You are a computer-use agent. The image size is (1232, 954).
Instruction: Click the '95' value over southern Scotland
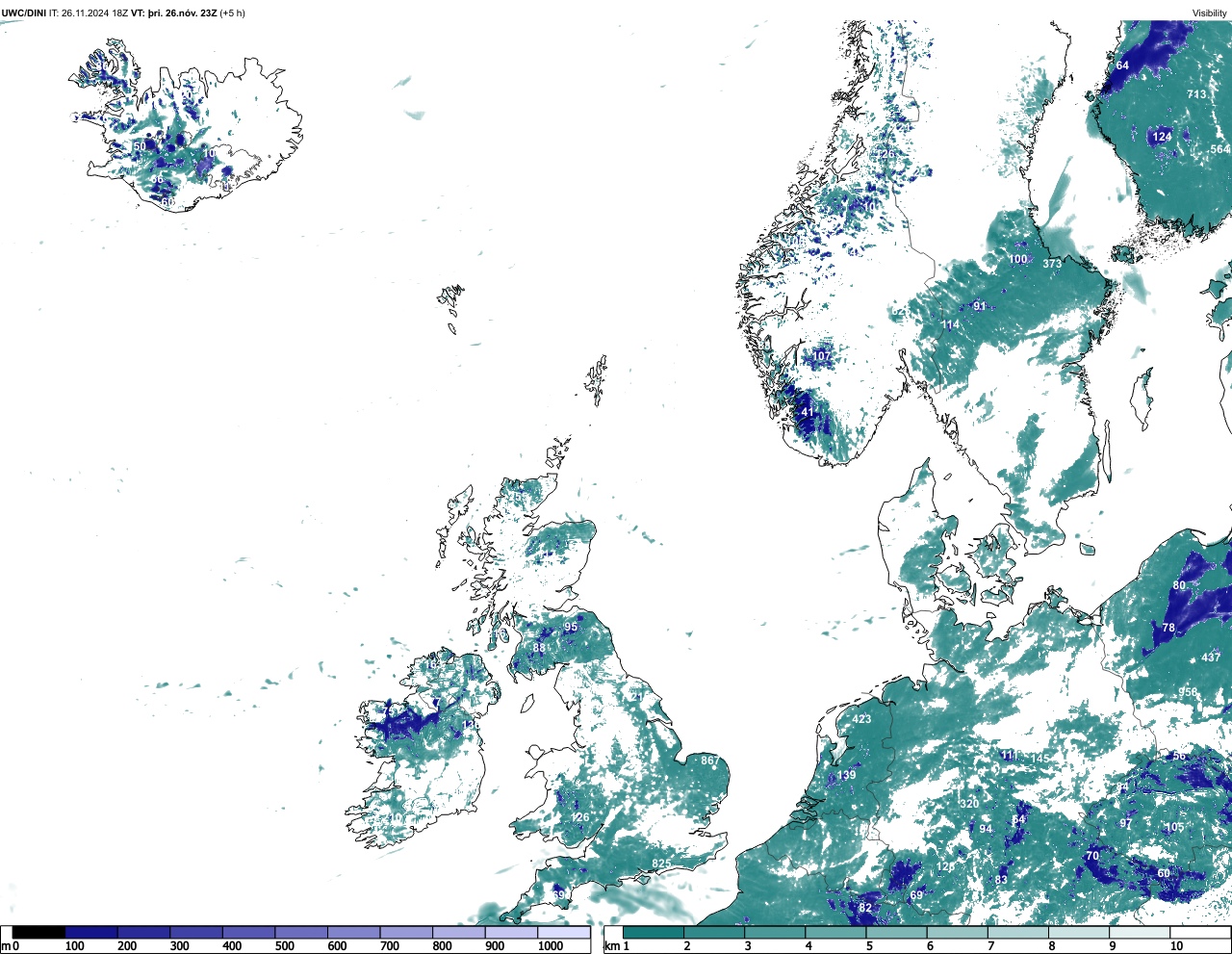point(571,627)
